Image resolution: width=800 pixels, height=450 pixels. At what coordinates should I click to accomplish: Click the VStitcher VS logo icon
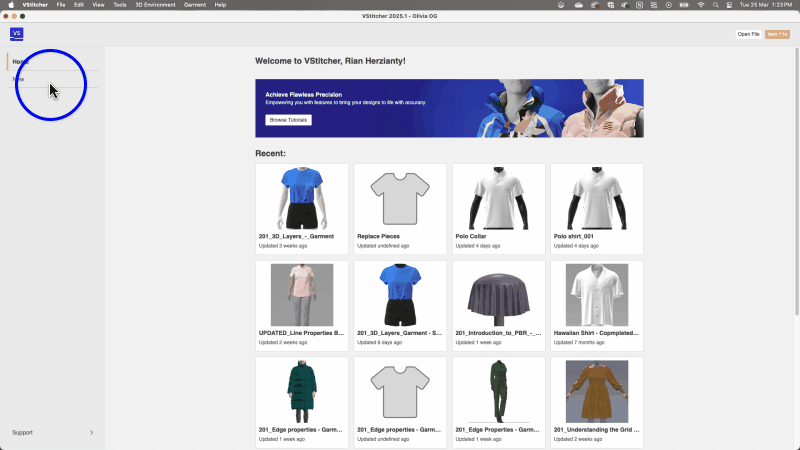click(16, 34)
